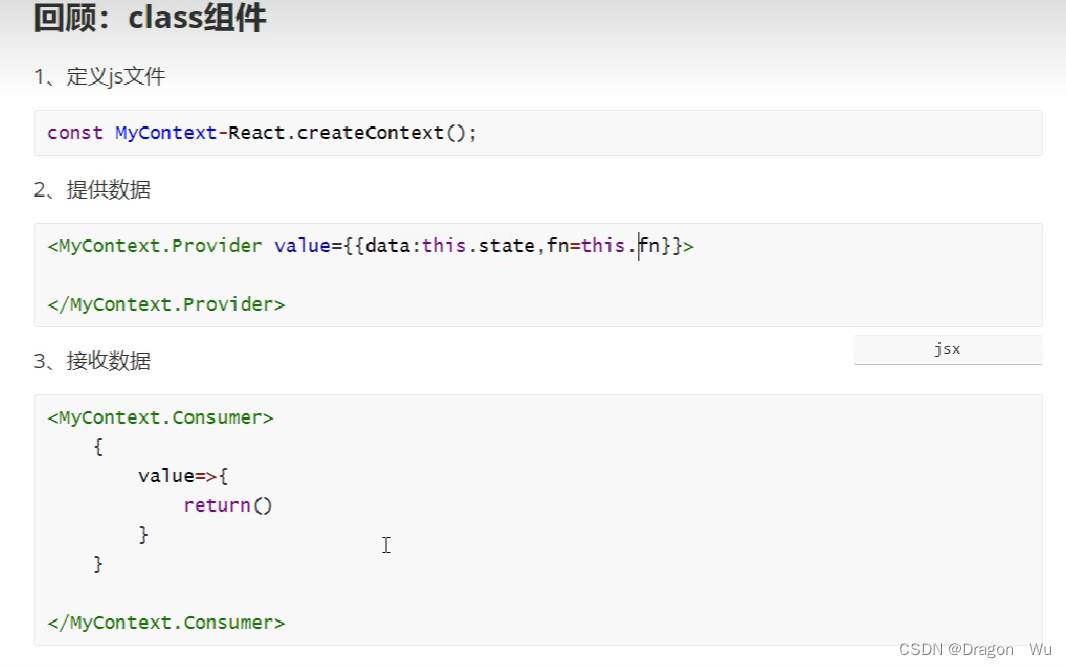Image resolution: width=1066 pixels, height=668 pixels.
Task: Click the CSDN @Dragon Wu watermark
Action: (975, 650)
